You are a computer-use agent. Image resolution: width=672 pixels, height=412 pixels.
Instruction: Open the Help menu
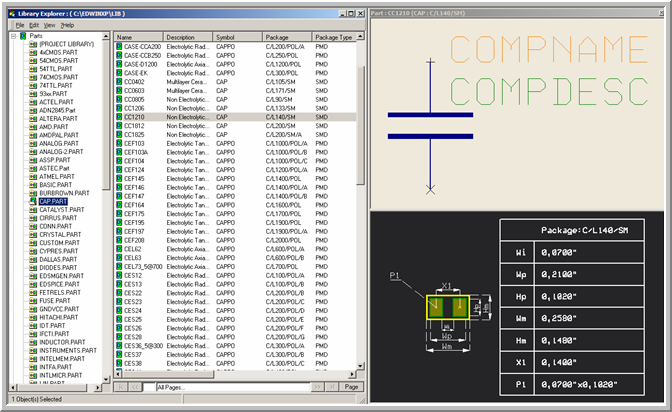tap(67, 25)
